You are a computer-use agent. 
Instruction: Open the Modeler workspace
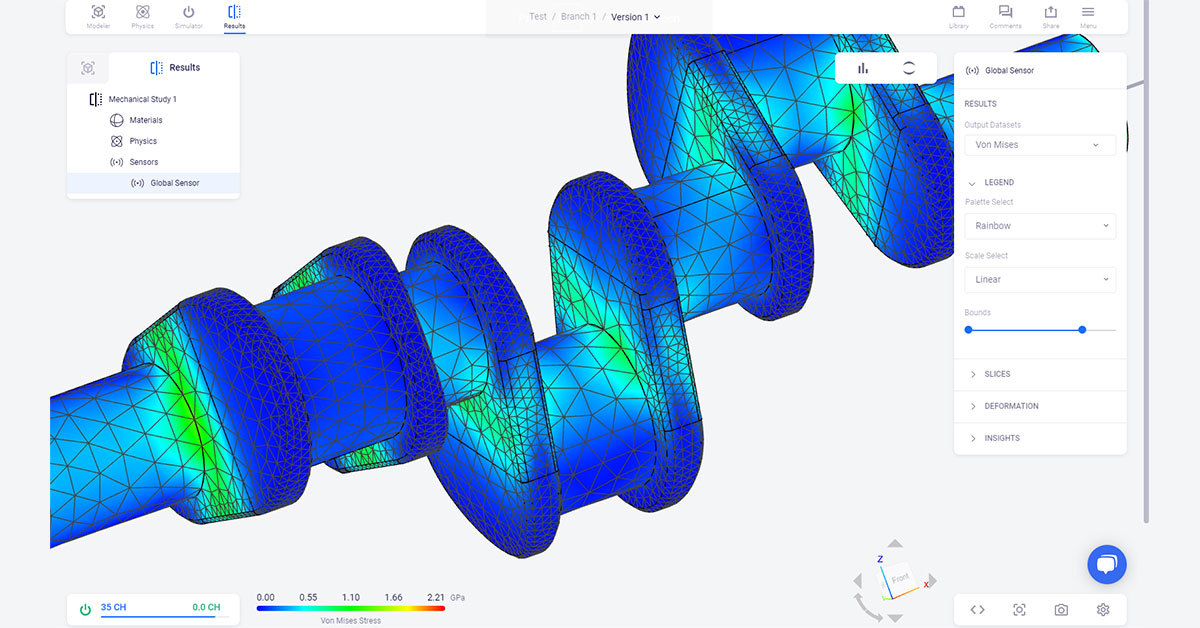pyautogui.click(x=97, y=16)
